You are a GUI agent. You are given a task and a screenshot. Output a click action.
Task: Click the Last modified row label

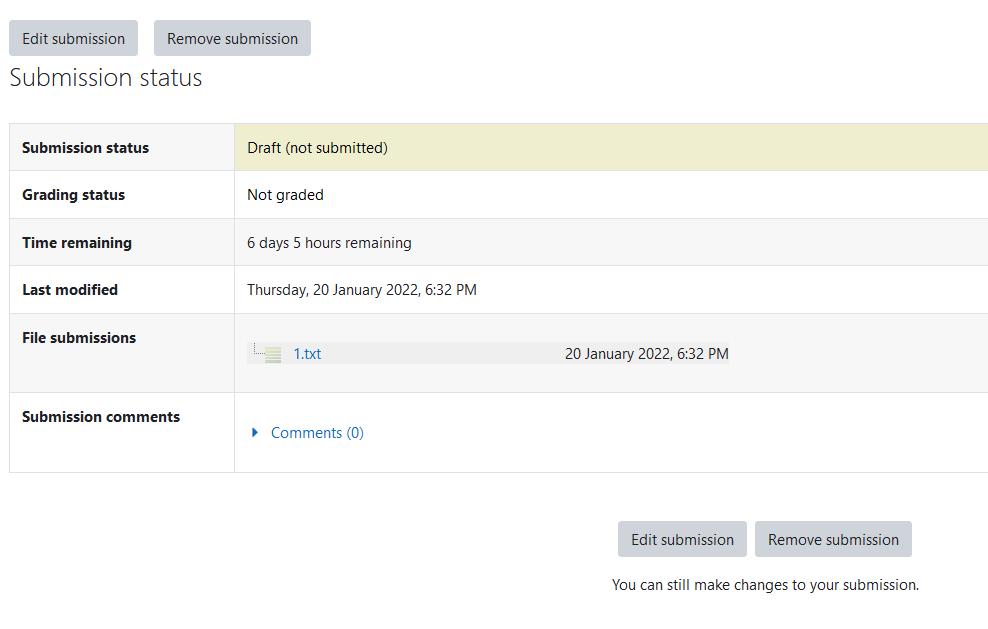tap(70, 290)
